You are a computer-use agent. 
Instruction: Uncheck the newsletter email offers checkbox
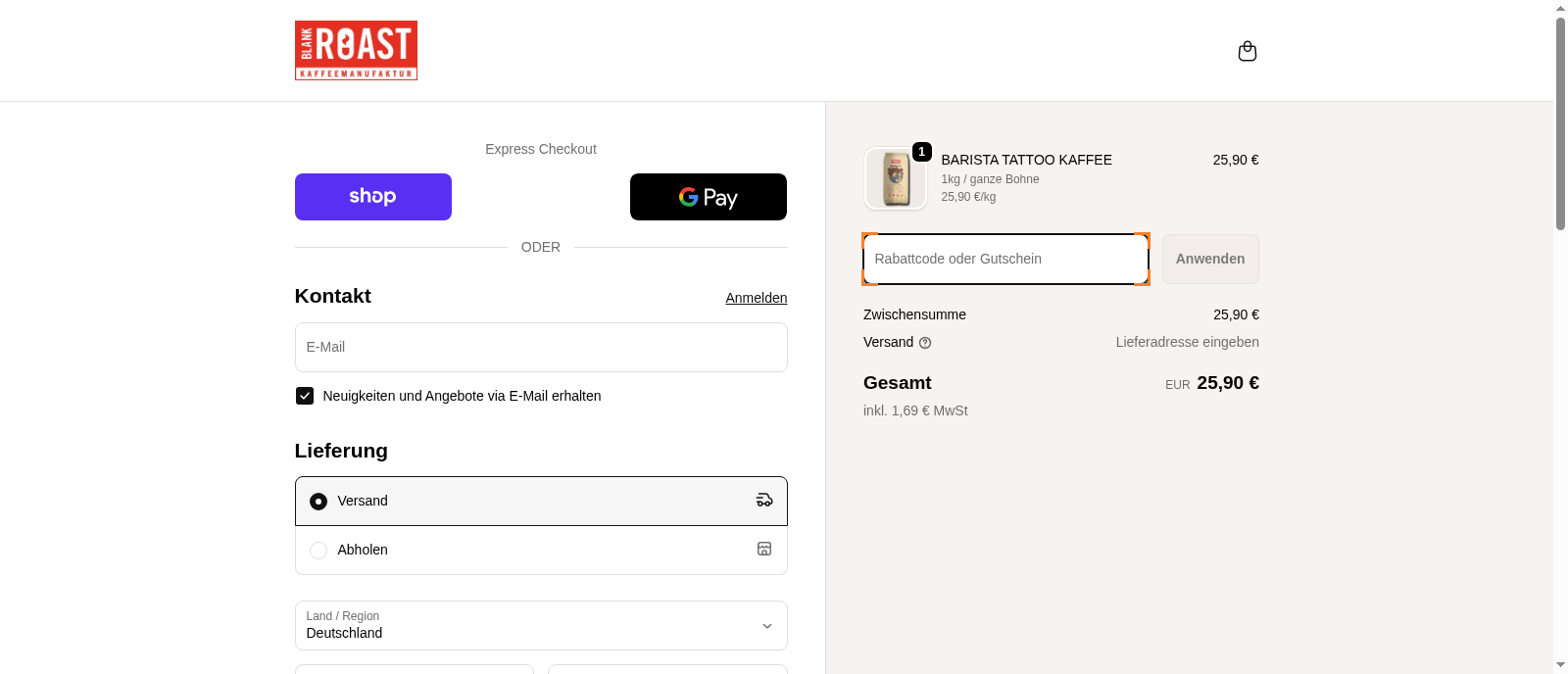click(305, 396)
